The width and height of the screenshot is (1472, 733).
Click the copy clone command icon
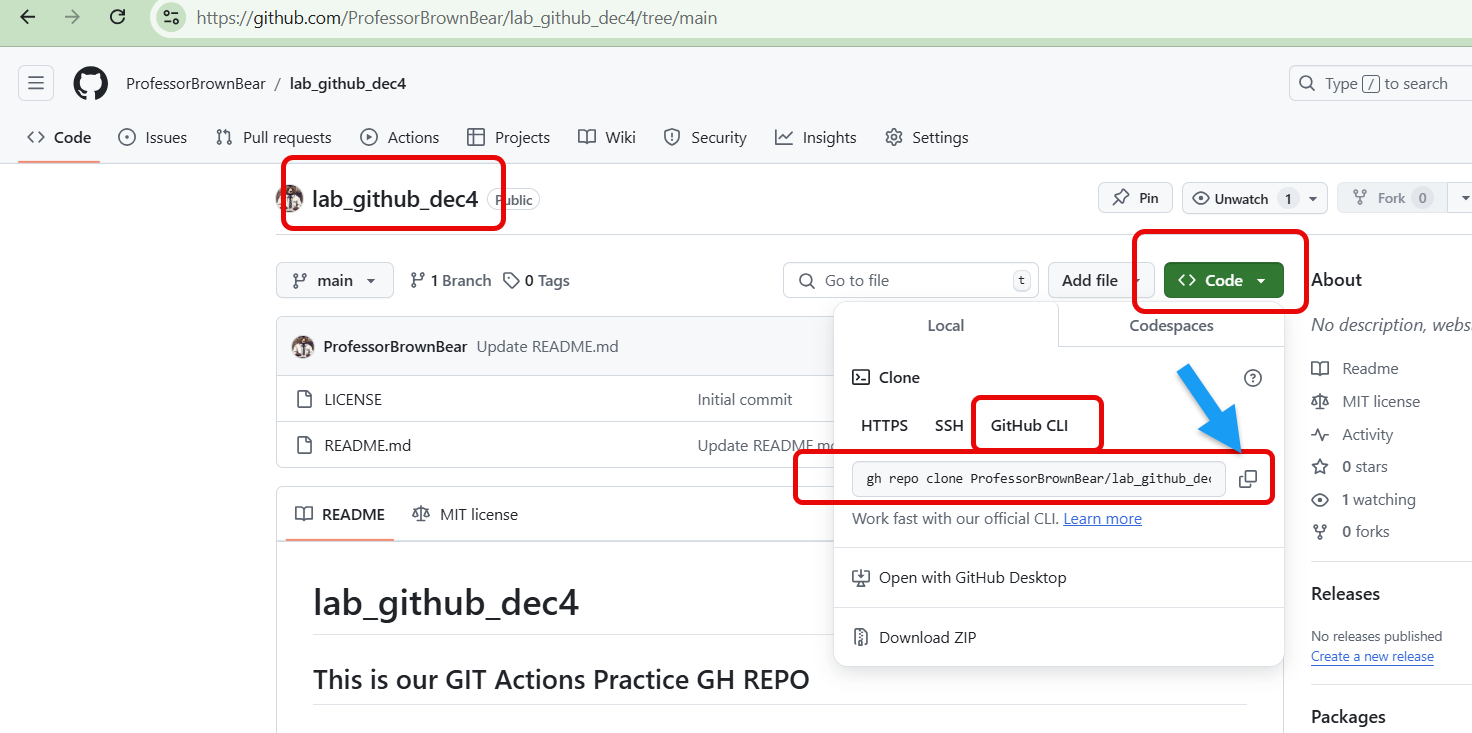point(1247,479)
